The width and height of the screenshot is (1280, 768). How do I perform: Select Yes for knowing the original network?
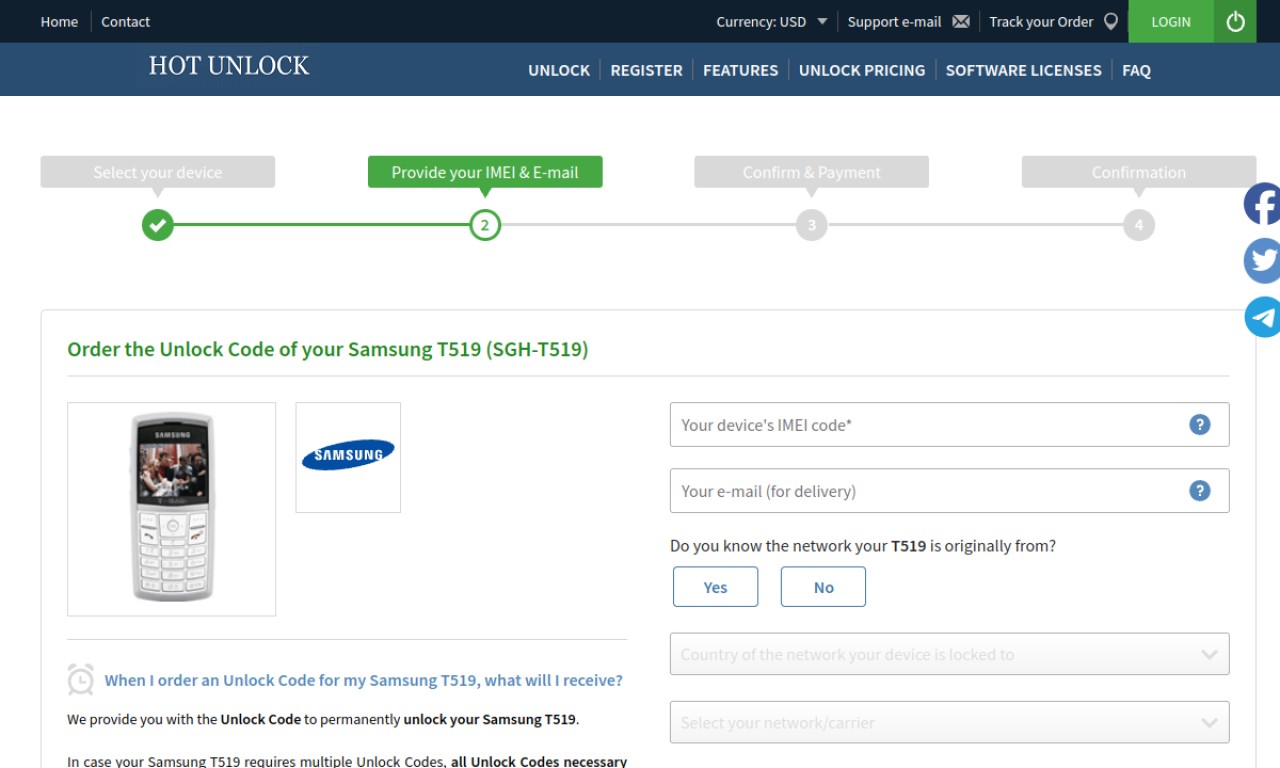(x=716, y=587)
